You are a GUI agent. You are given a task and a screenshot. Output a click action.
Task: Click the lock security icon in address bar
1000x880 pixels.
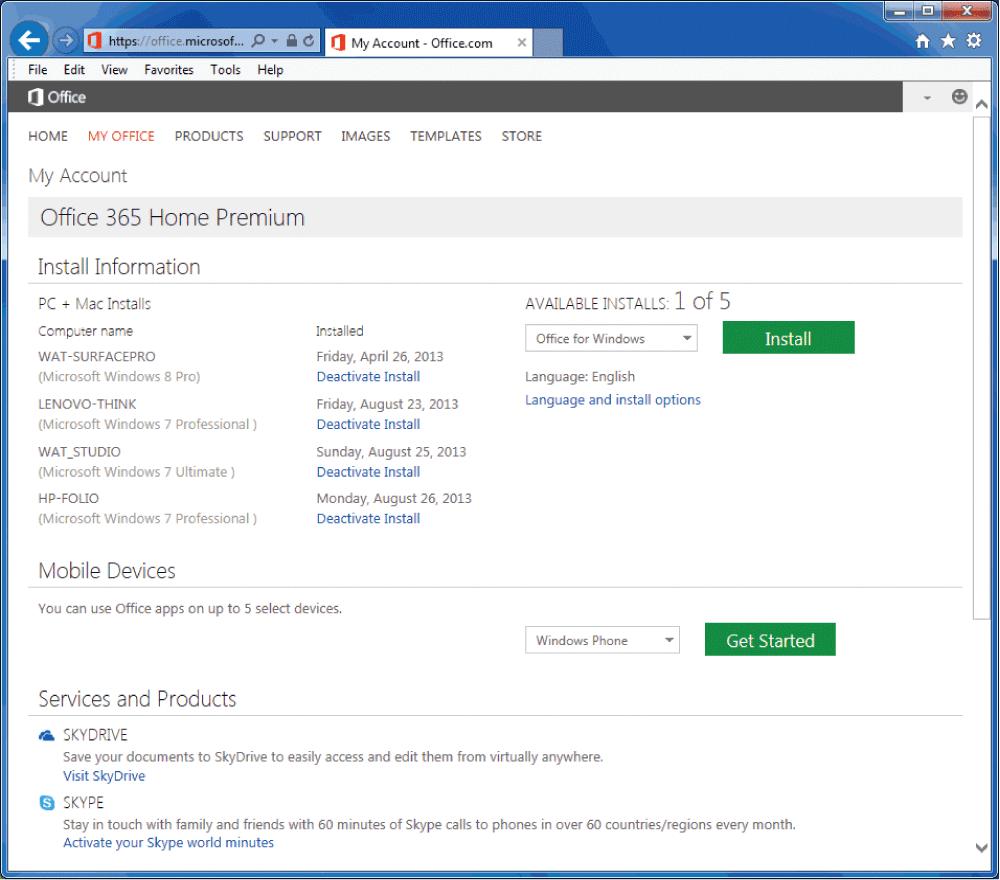tap(291, 41)
